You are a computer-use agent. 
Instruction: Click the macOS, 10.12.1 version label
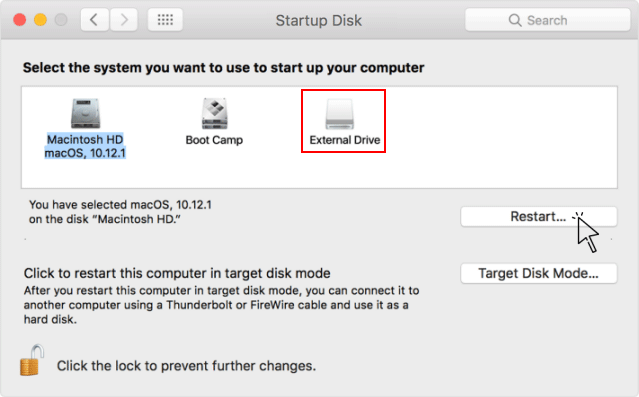point(85,153)
